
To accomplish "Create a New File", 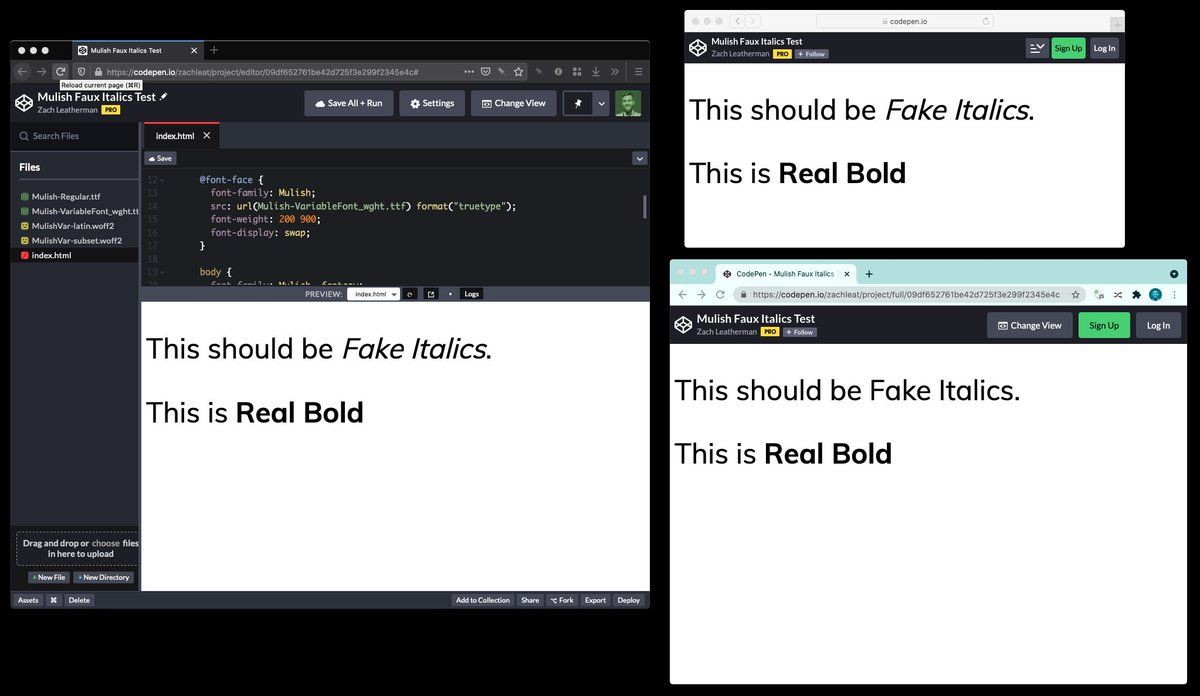I will click(48, 577).
